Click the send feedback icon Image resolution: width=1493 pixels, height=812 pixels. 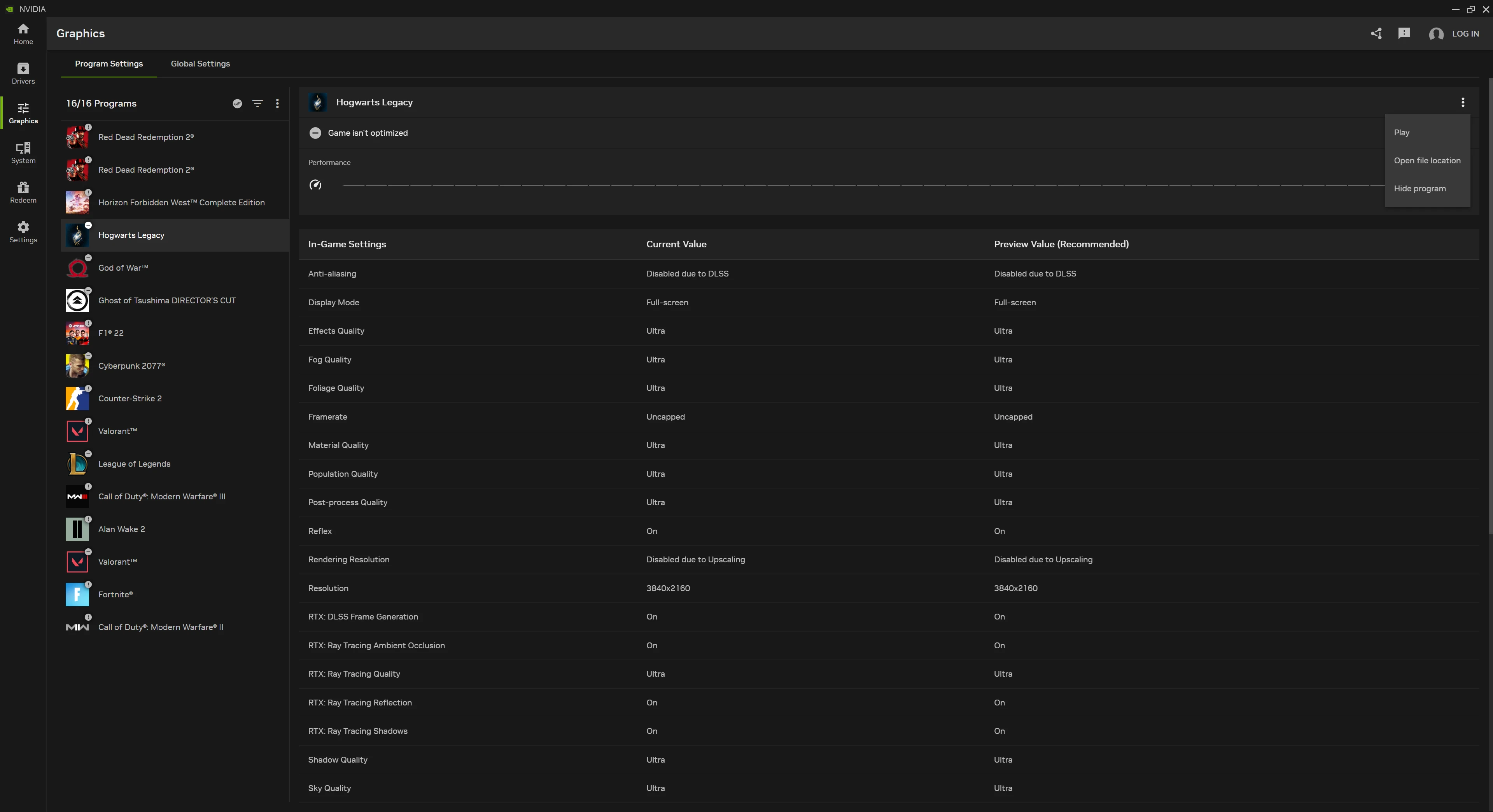coord(1404,33)
